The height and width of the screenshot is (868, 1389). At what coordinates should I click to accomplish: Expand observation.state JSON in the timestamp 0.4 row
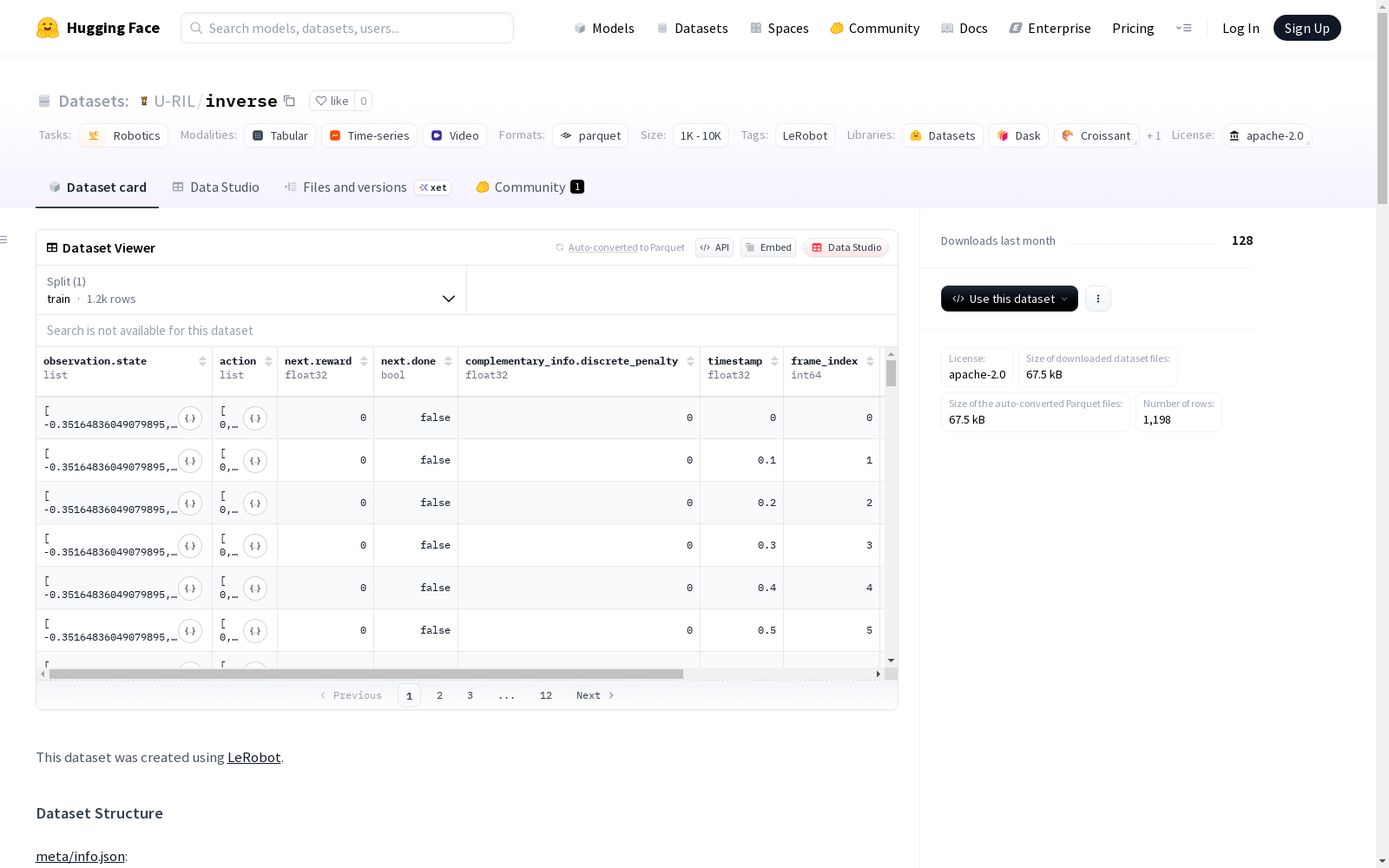[x=190, y=589]
